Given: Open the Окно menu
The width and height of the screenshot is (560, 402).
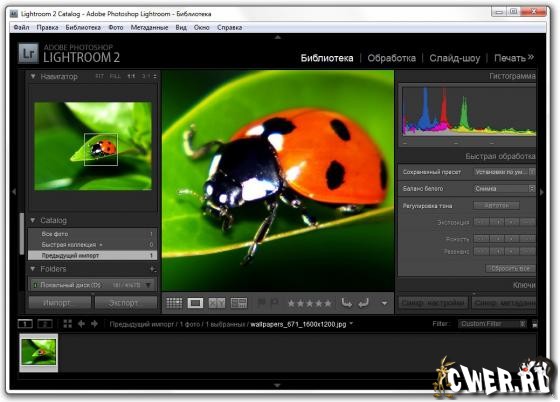Looking at the screenshot, I should click(201, 27).
